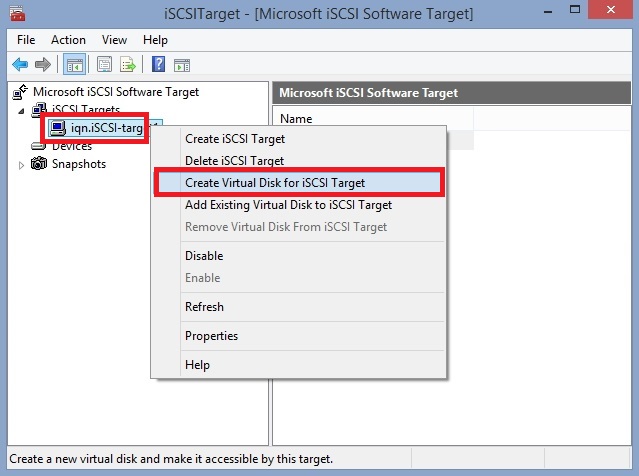Screen dimensions: 639x476
Task: Toggle the Show/Hide Console Tree icon
Action: tap(75, 64)
